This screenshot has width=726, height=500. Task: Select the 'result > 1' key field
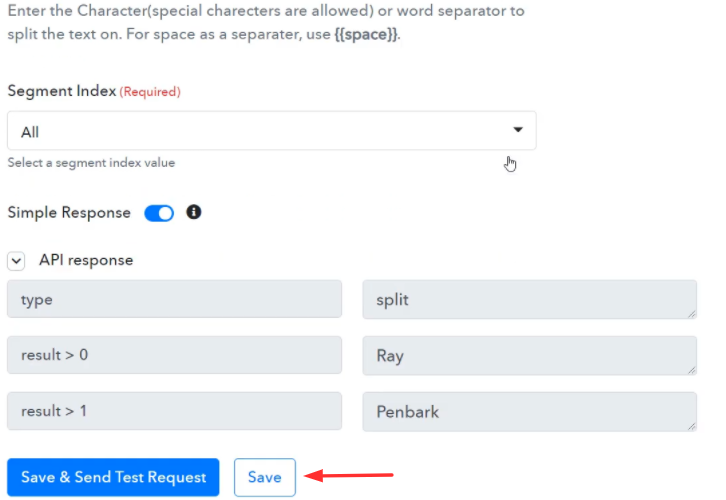[x=175, y=411]
